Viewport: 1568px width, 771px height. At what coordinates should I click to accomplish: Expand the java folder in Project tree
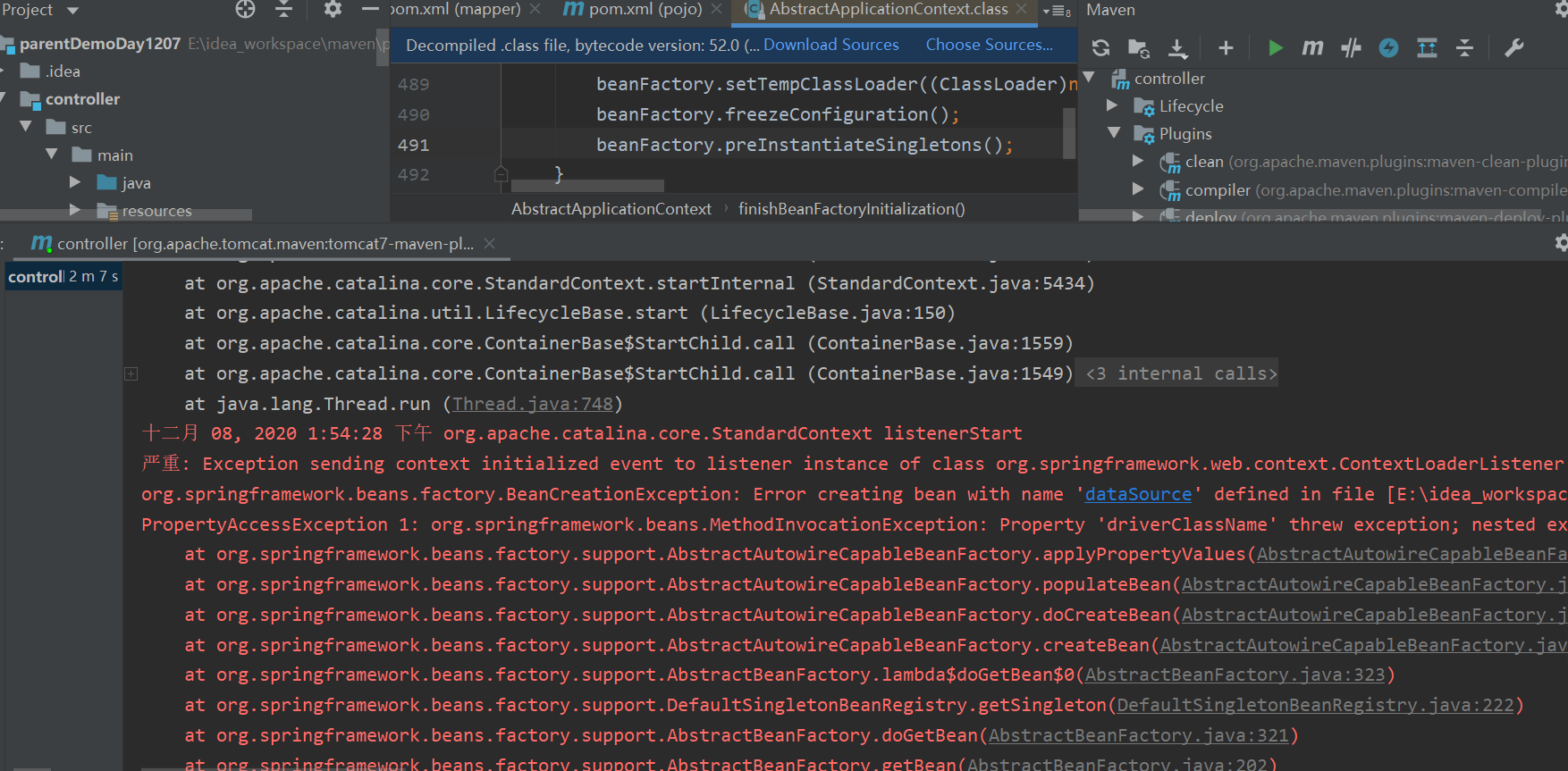pos(75,182)
